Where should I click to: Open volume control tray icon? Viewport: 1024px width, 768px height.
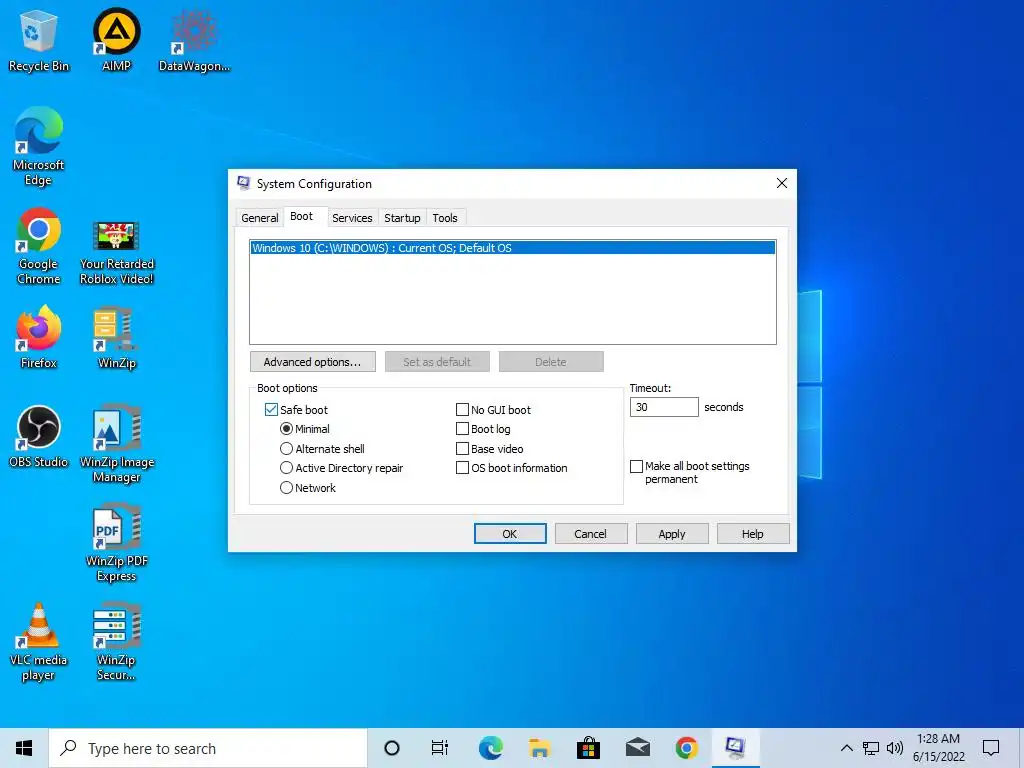click(x=895, y=748)
